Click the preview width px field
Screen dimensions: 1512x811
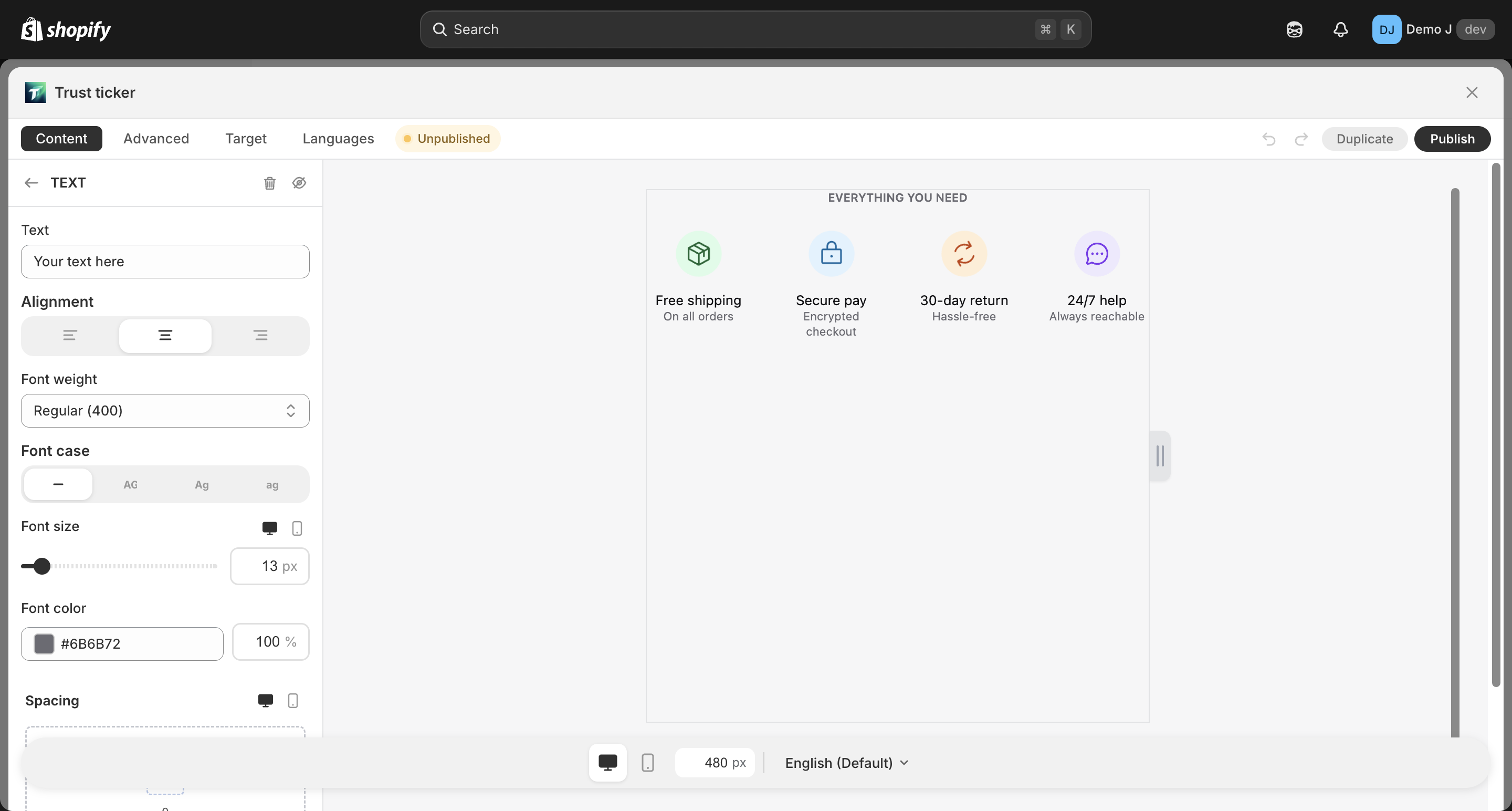click(715, 763)
